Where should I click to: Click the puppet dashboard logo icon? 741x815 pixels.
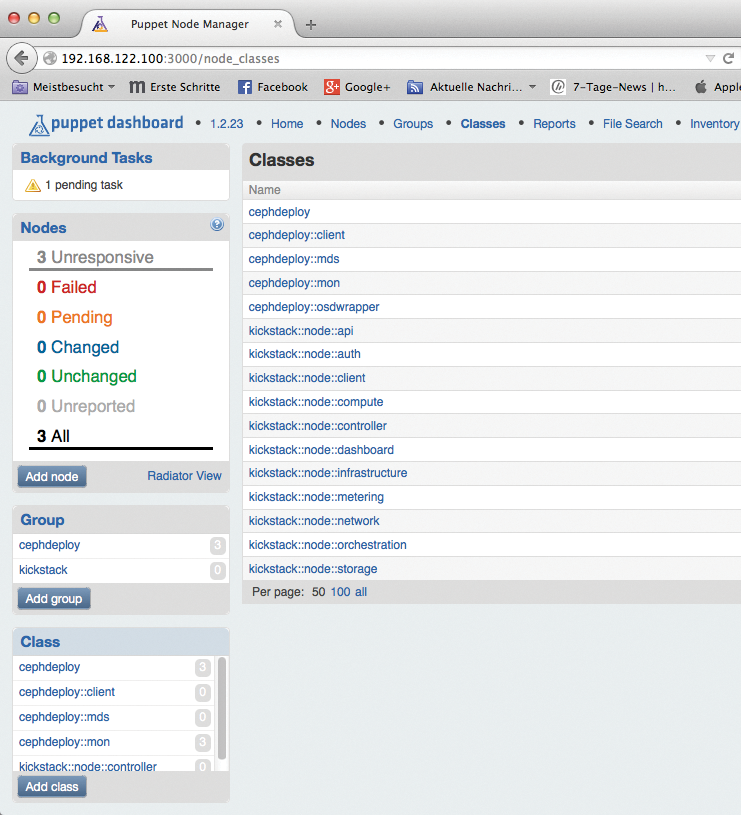click(x=39, y=124)
